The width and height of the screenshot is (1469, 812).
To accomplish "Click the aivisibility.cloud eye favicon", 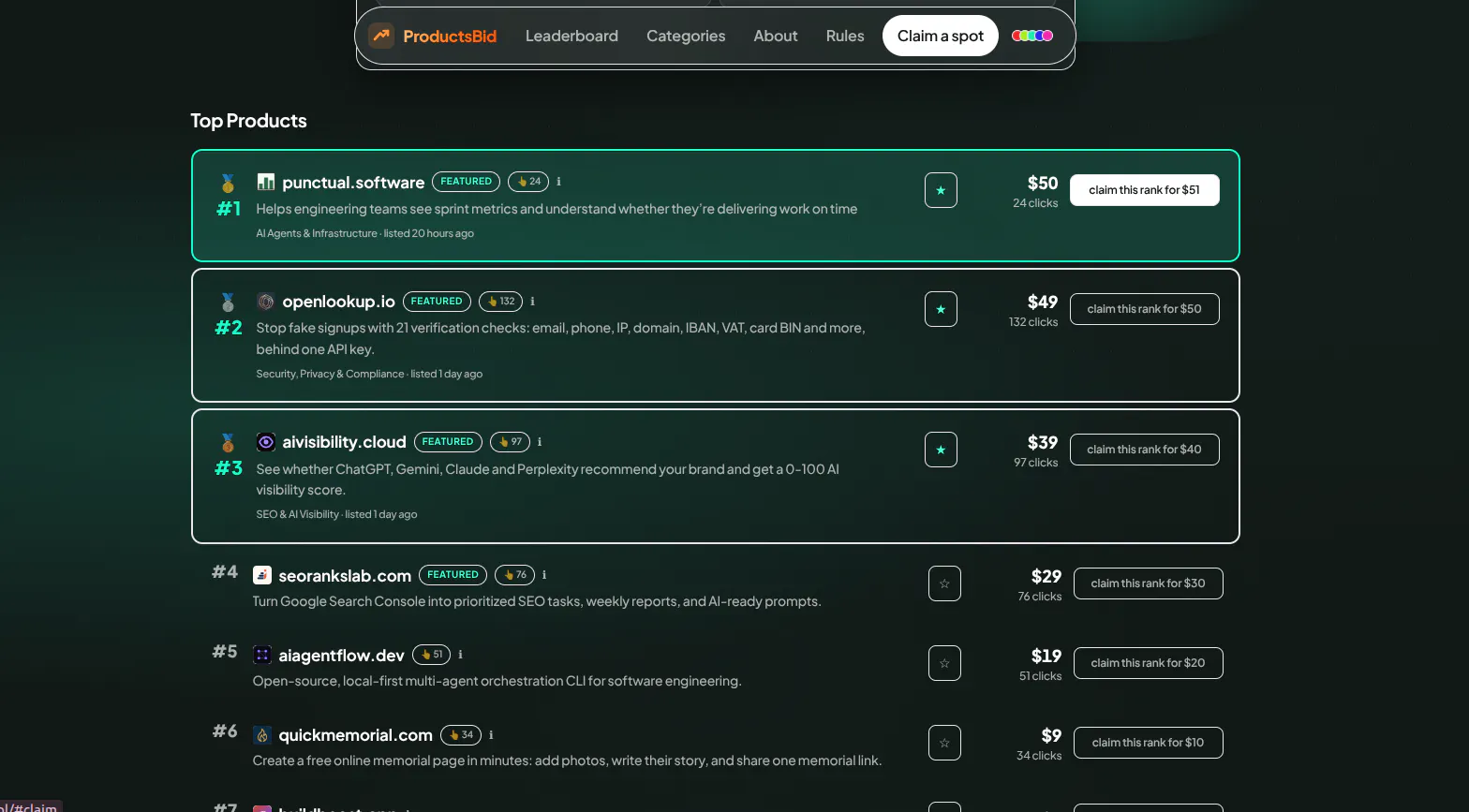I will [266, 442].
